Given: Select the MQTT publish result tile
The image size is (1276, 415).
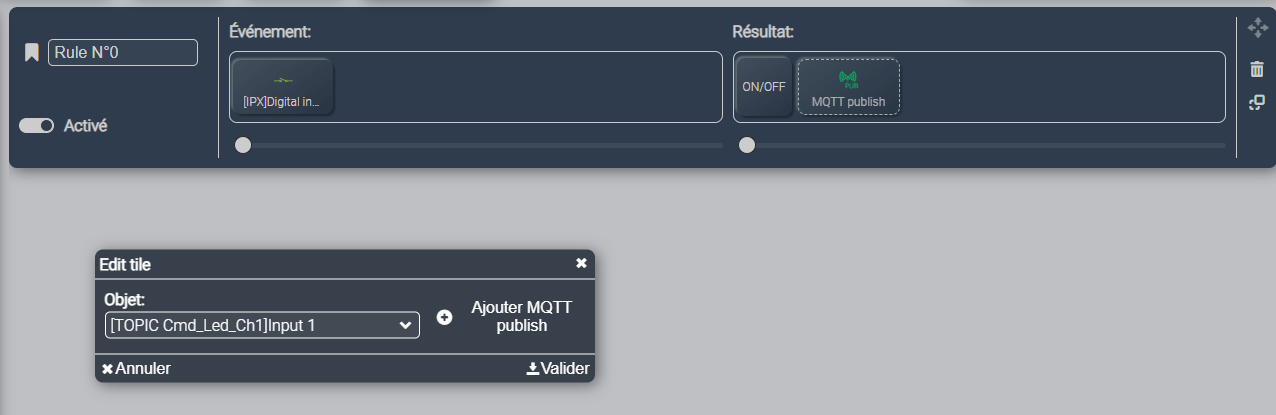Looking at the screenshot, I should click(848, 86).
